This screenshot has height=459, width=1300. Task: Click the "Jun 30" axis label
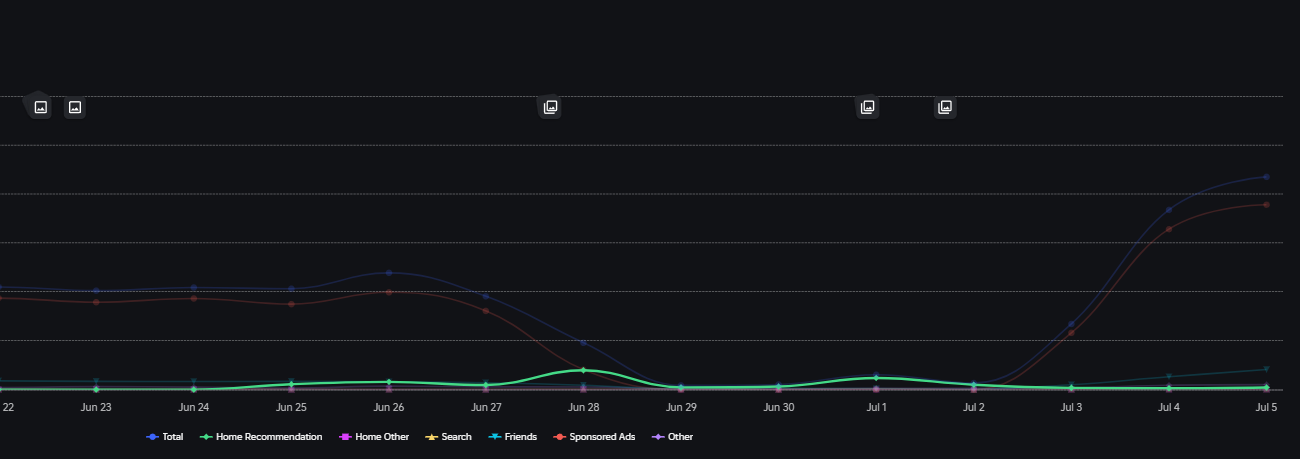[778, 408]
